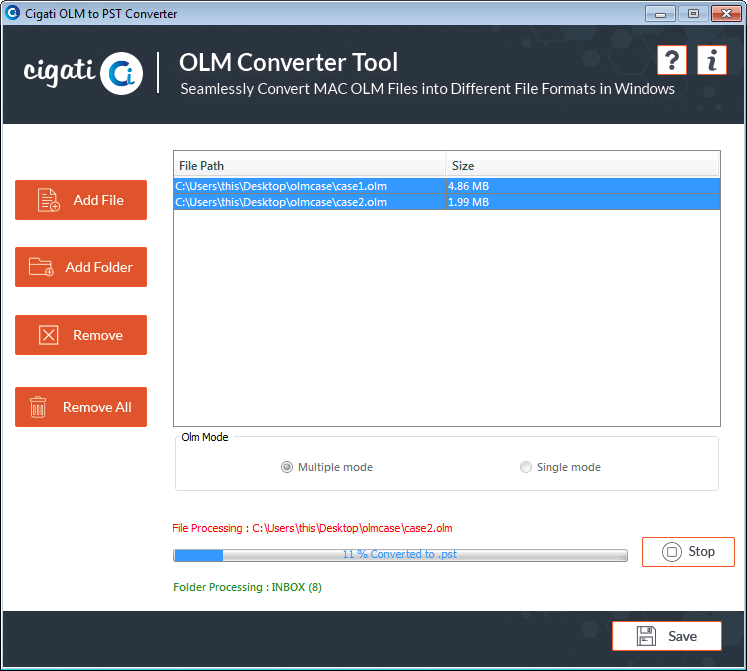The image size is (747, 671).
Task: Click the Size column header
Action: (x=582, y=166)
